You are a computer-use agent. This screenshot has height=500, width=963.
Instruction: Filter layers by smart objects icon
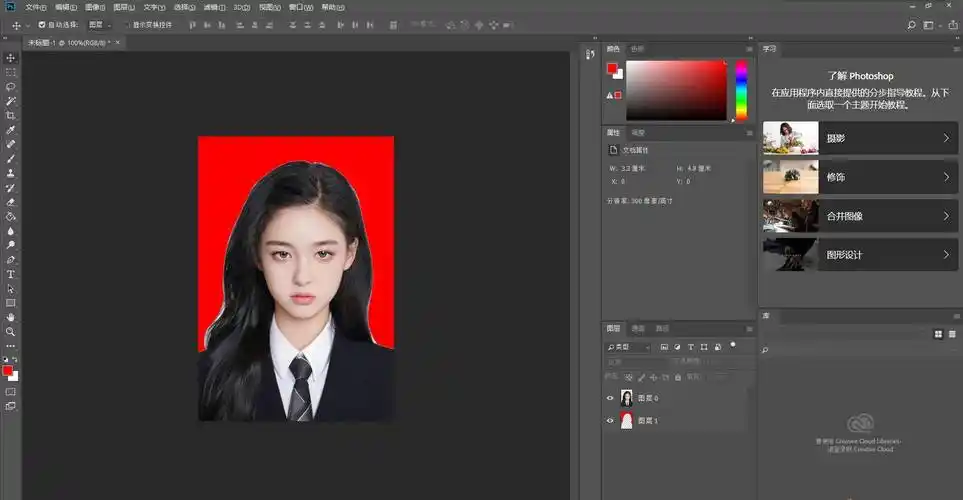(718, 347)
